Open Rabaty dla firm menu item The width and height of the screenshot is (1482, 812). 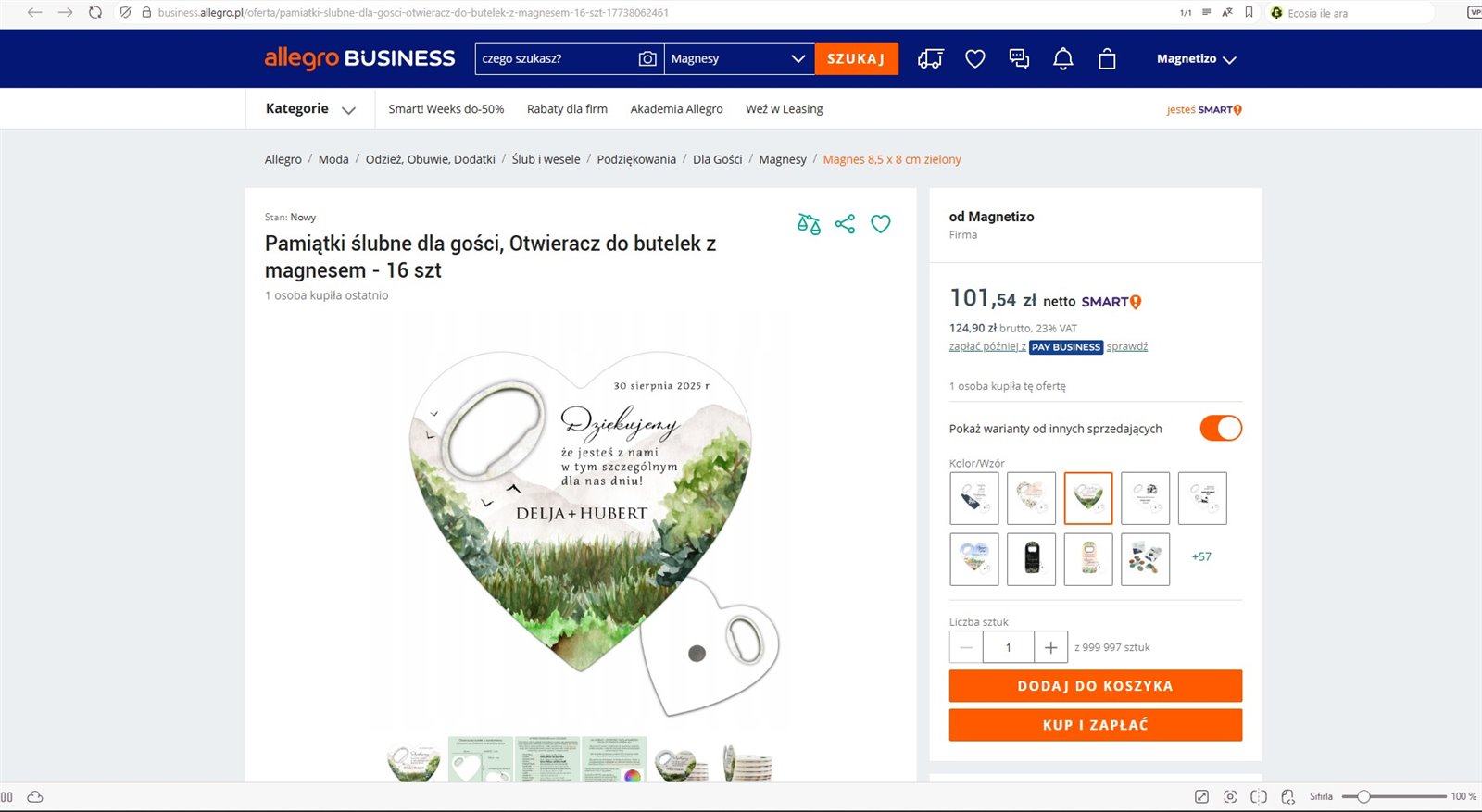tap(567, 109)
